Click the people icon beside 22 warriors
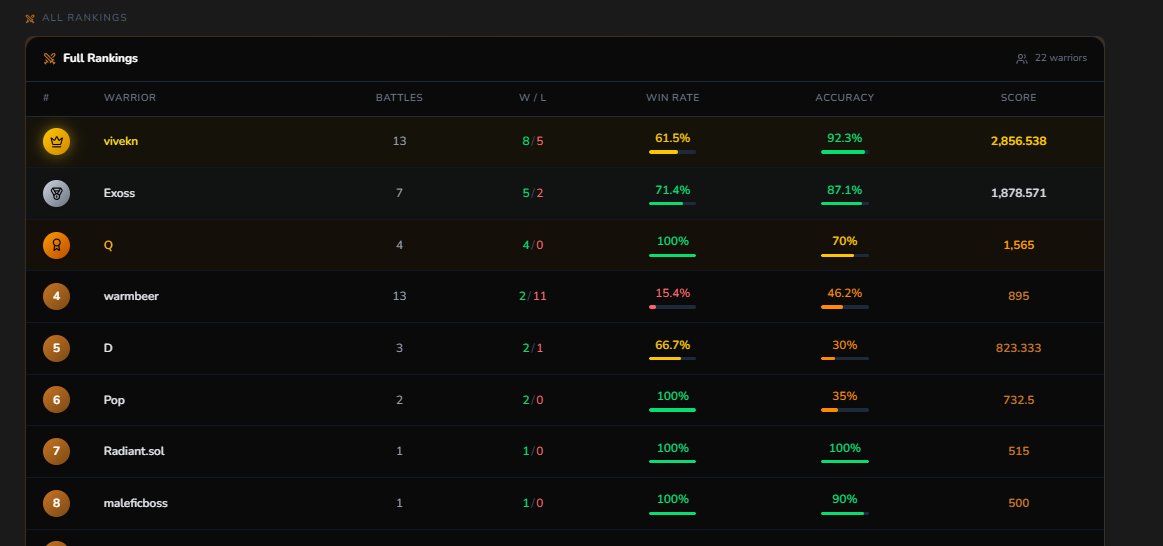Screen dimensions: 1163x546 coord(1021,59)
